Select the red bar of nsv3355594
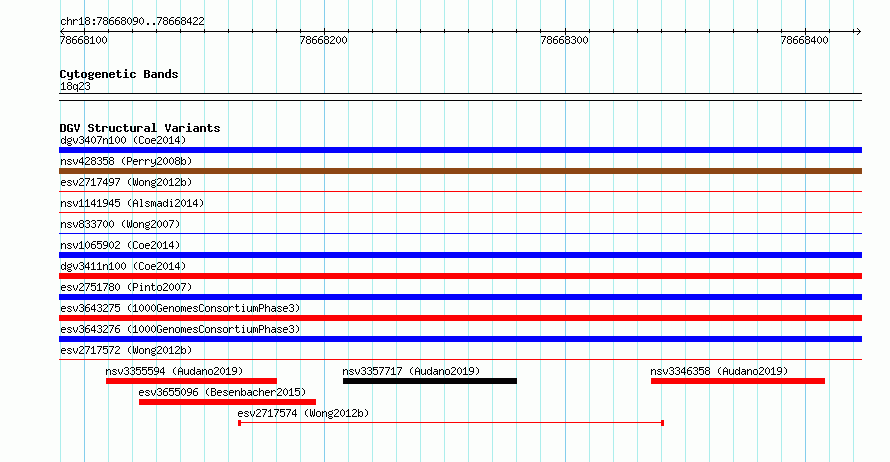The image size is (890, 462). 191,381
